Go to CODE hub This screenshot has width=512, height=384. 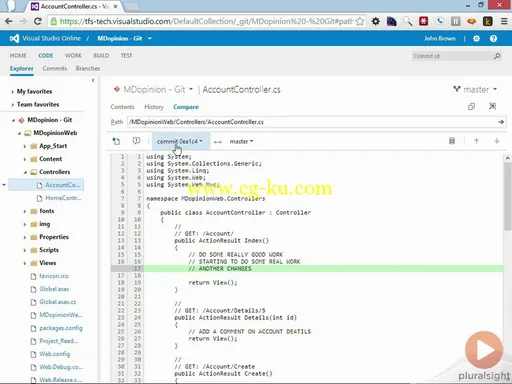click(x=46, y=55)
